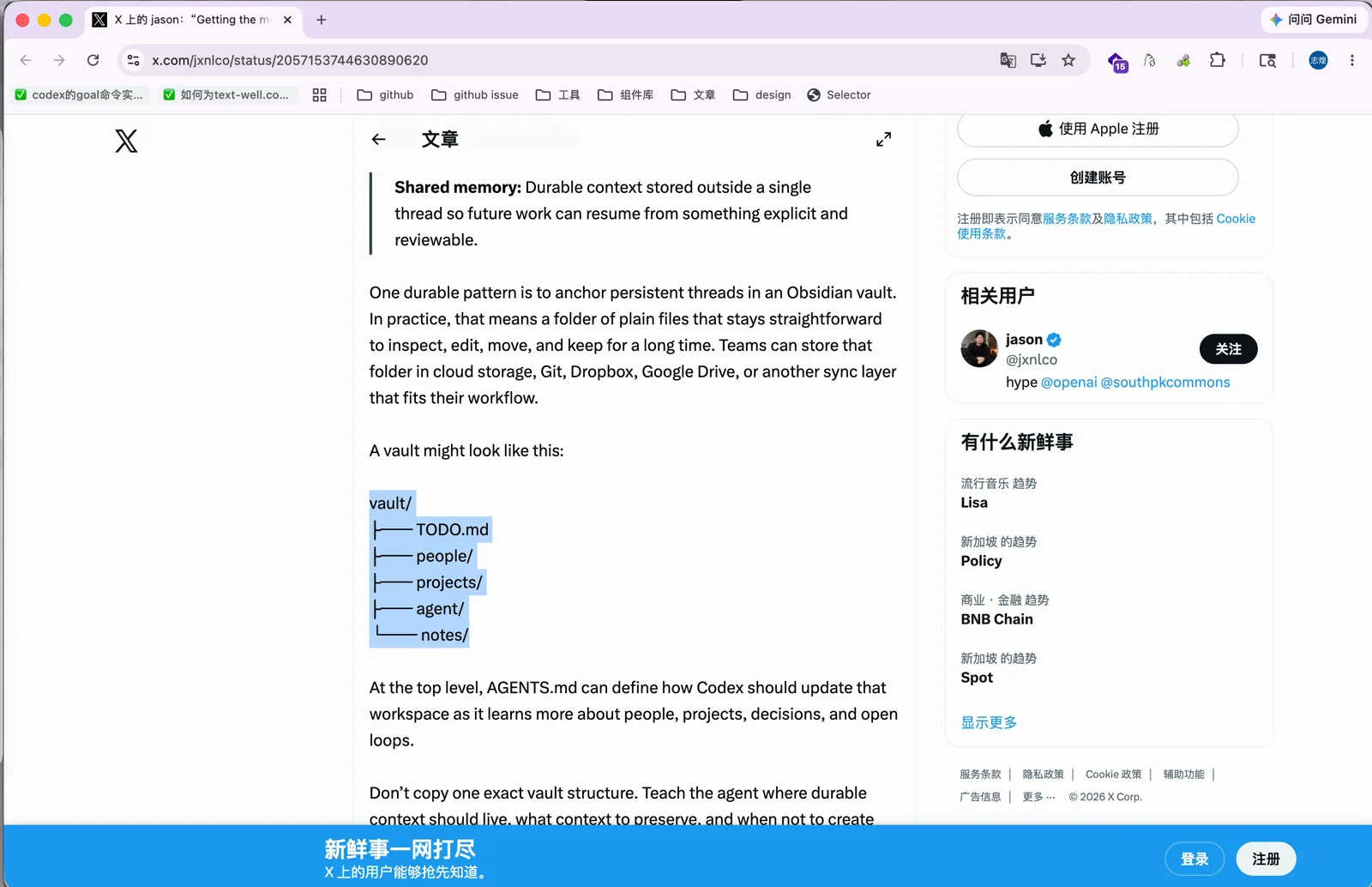Viewport: 1372px width, 887px height.
Task: Click the translate page icon
Action: point(1008,60)
